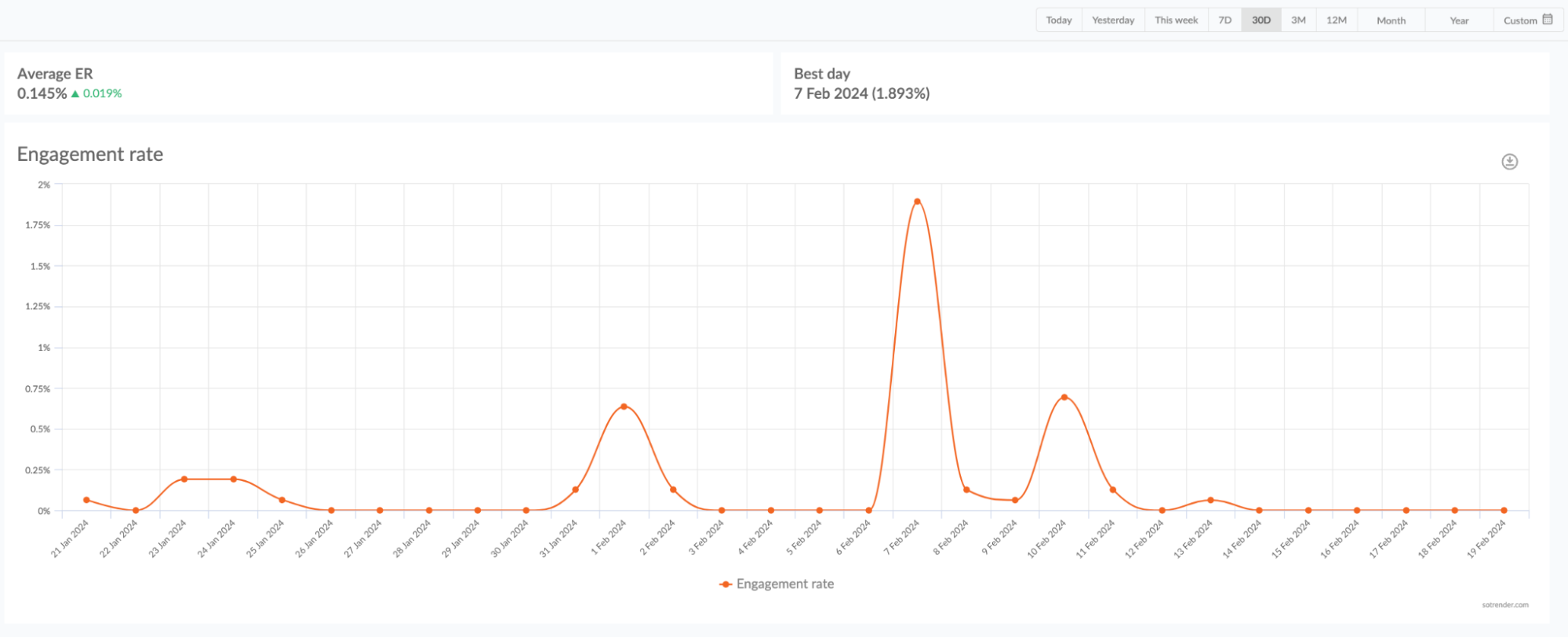
Task: Click the 7 Feb 2024 peak data point
Action: click(x=917, y=202)
